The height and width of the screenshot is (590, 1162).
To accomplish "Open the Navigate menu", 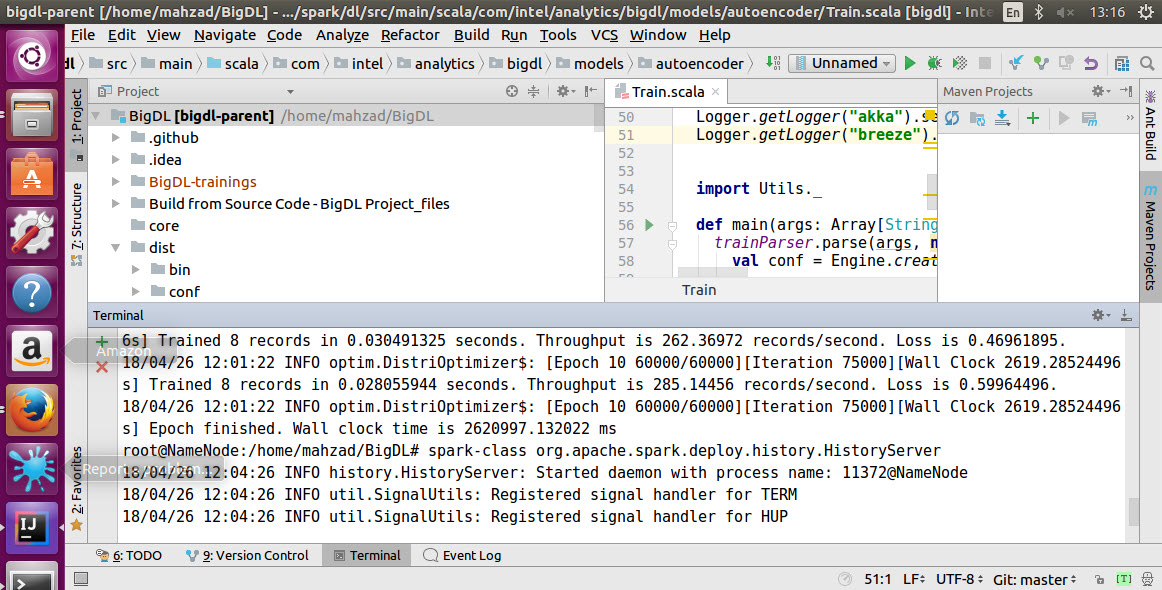I will tap(225, 35).
